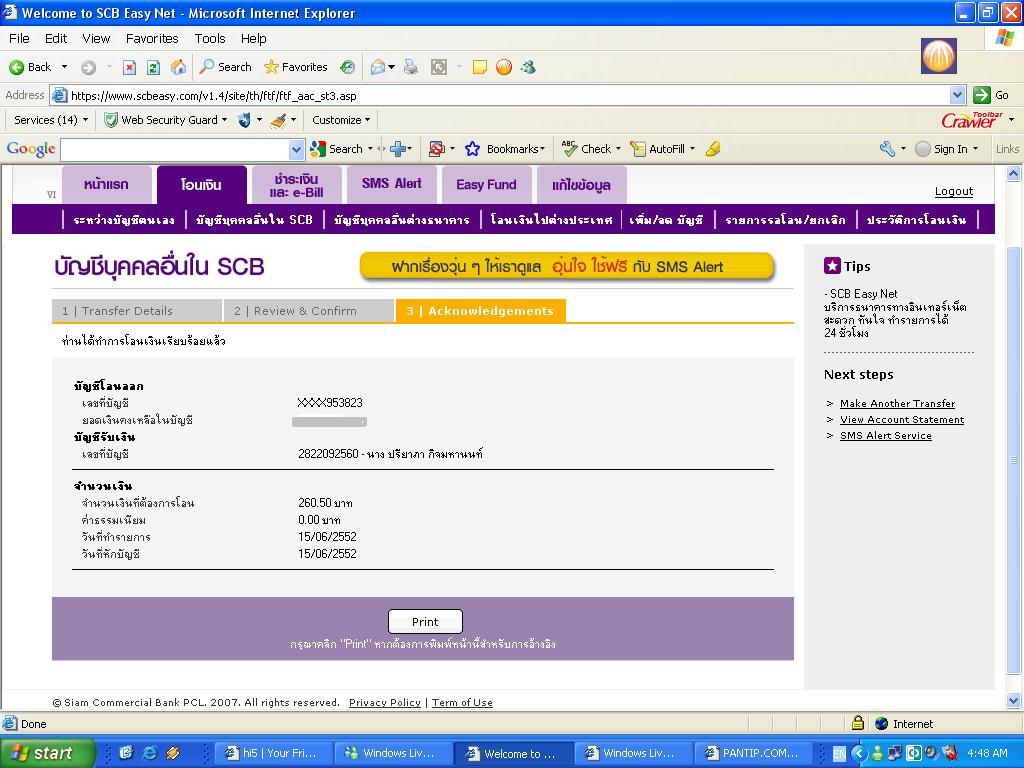The height and width of the screenshot is (768, 1024).
Task: Open the Favorites star panel
Action: (295, 67)
